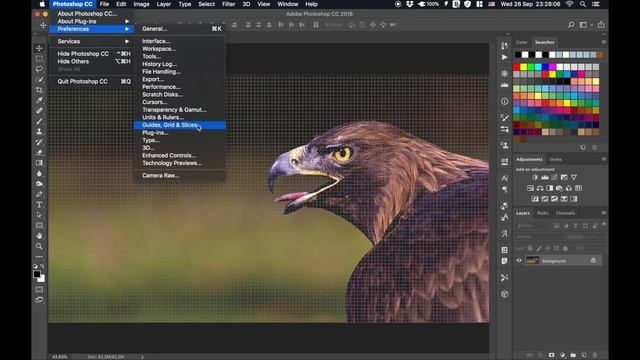Open the search magnifier in options bar

coord(571,25)
